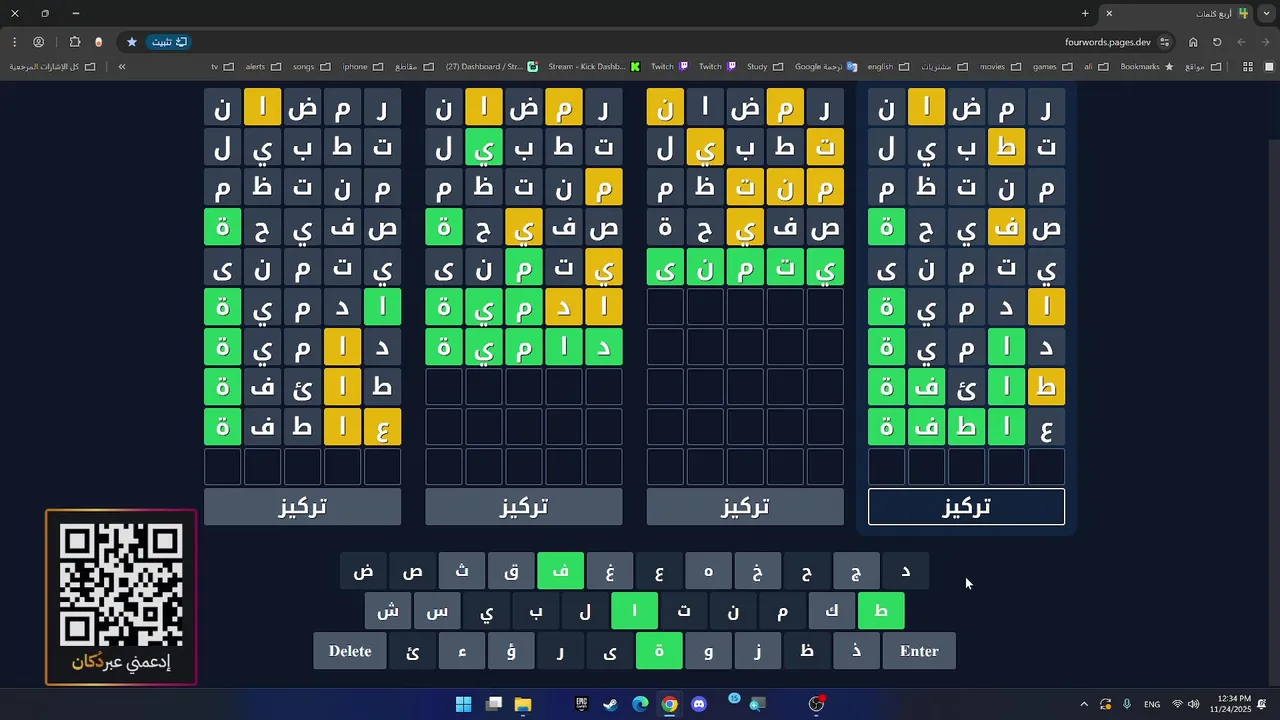Tap the green ف key on the keyboard
This screenshot has height=720, width=1280.
[561, 571]
